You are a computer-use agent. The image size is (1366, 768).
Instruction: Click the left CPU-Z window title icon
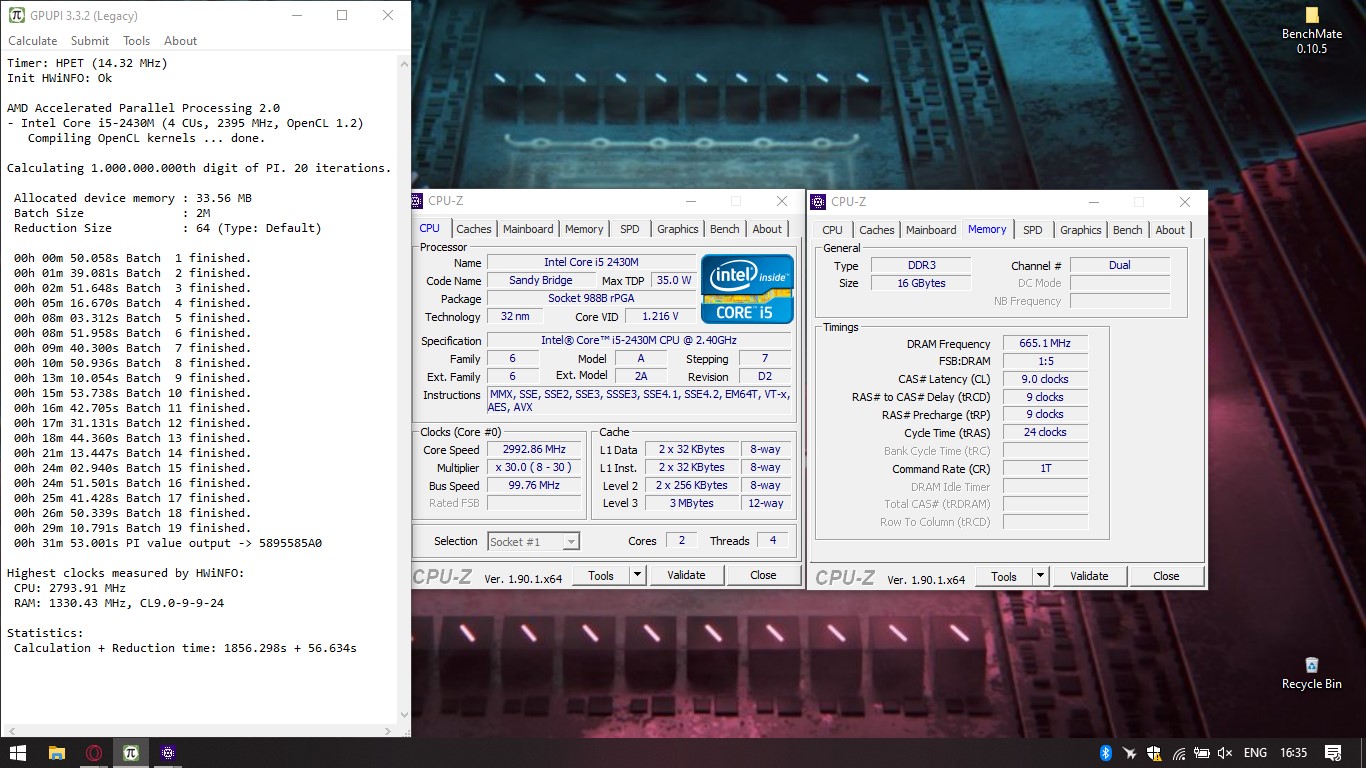[417, 201]
